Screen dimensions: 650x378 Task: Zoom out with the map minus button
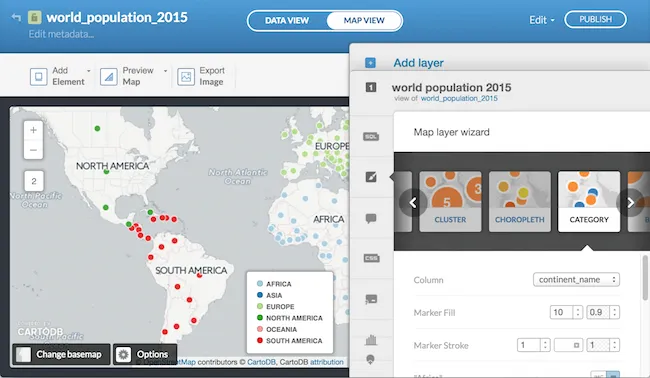tap(34, 150)
